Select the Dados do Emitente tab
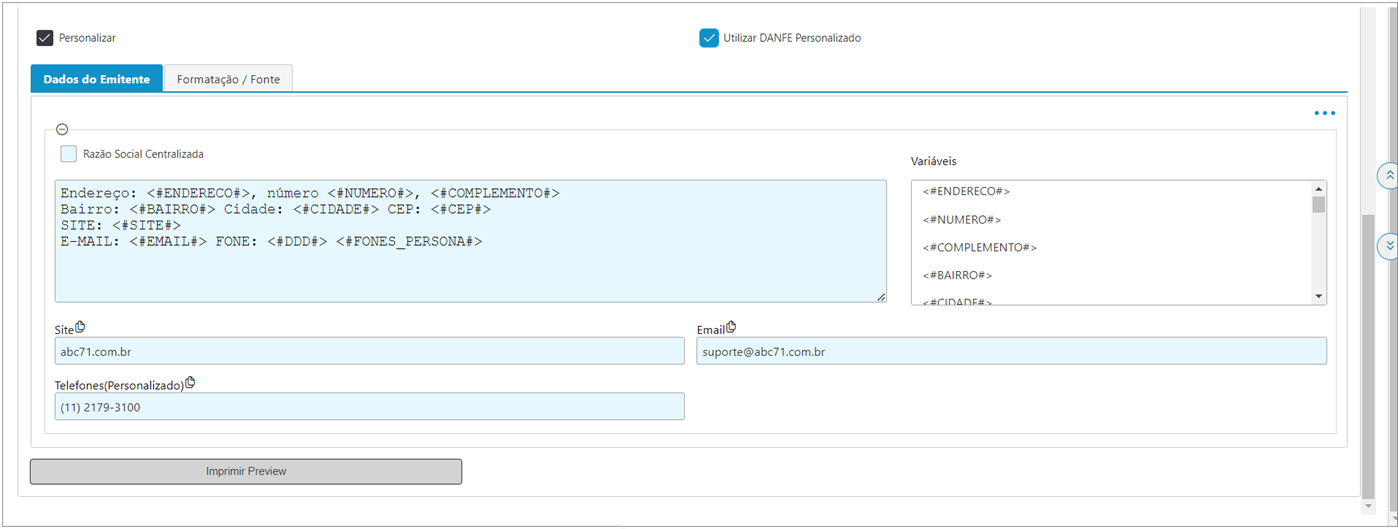This screenshot has width=1398, height=529. click(97, 79)
